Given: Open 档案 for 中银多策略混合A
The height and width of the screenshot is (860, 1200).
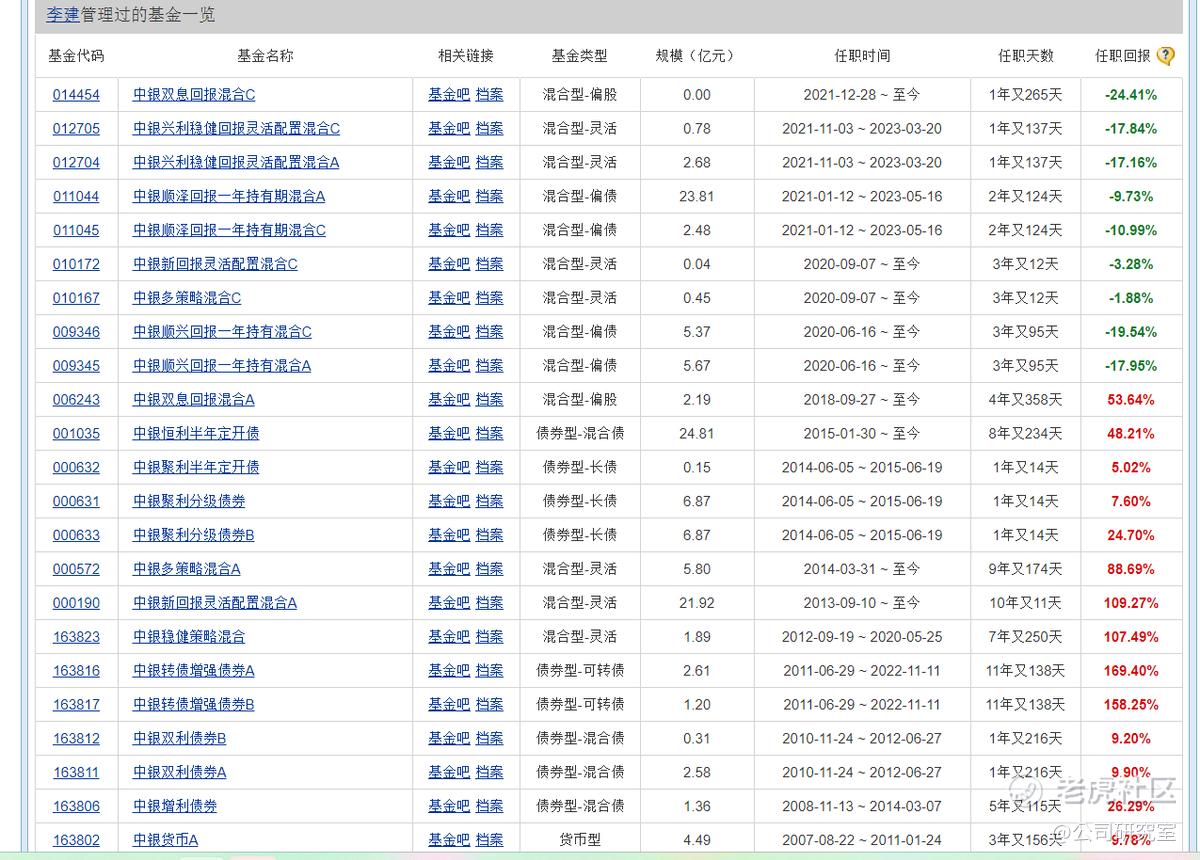Looking at the screenshot, I should 489,569.
